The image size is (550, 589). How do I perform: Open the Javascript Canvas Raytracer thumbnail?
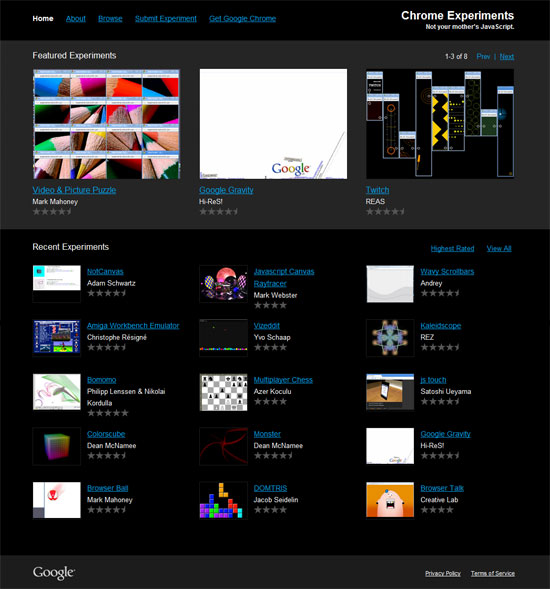(x=224, y=284)
